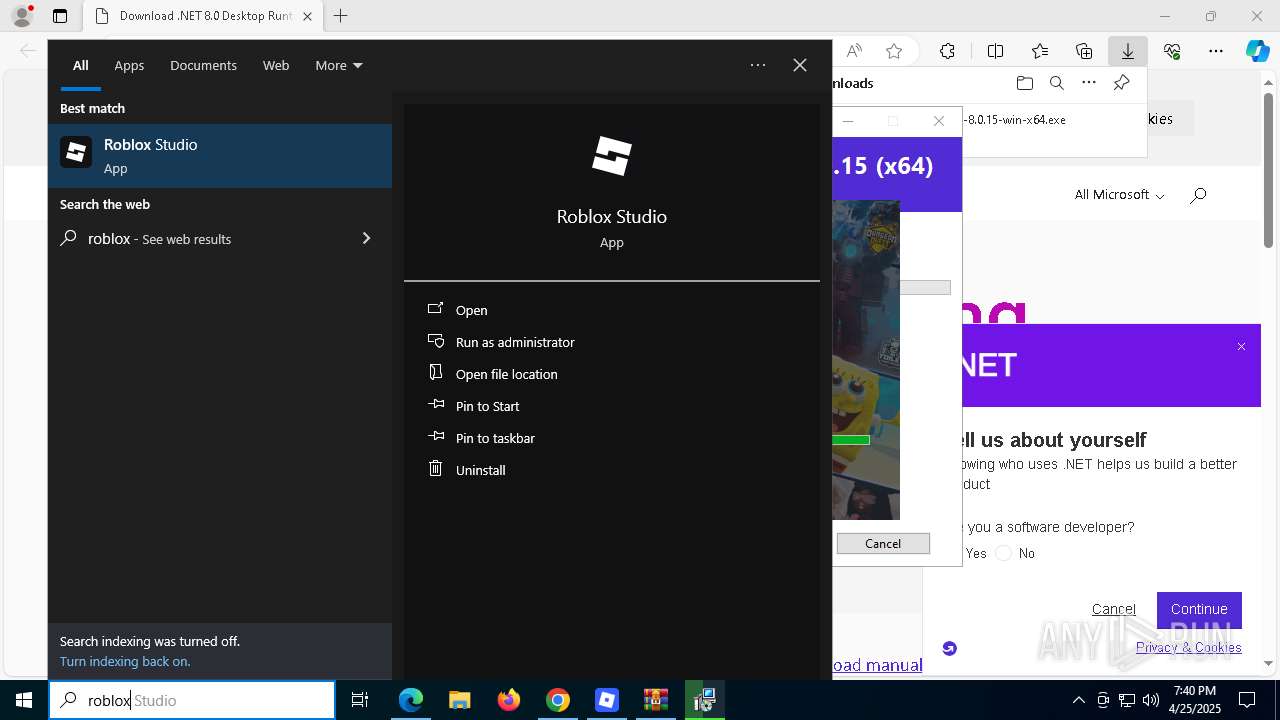Show the clock and date flyout
The width and height of the screenshot is (1280, 720).
(1196, 700)
